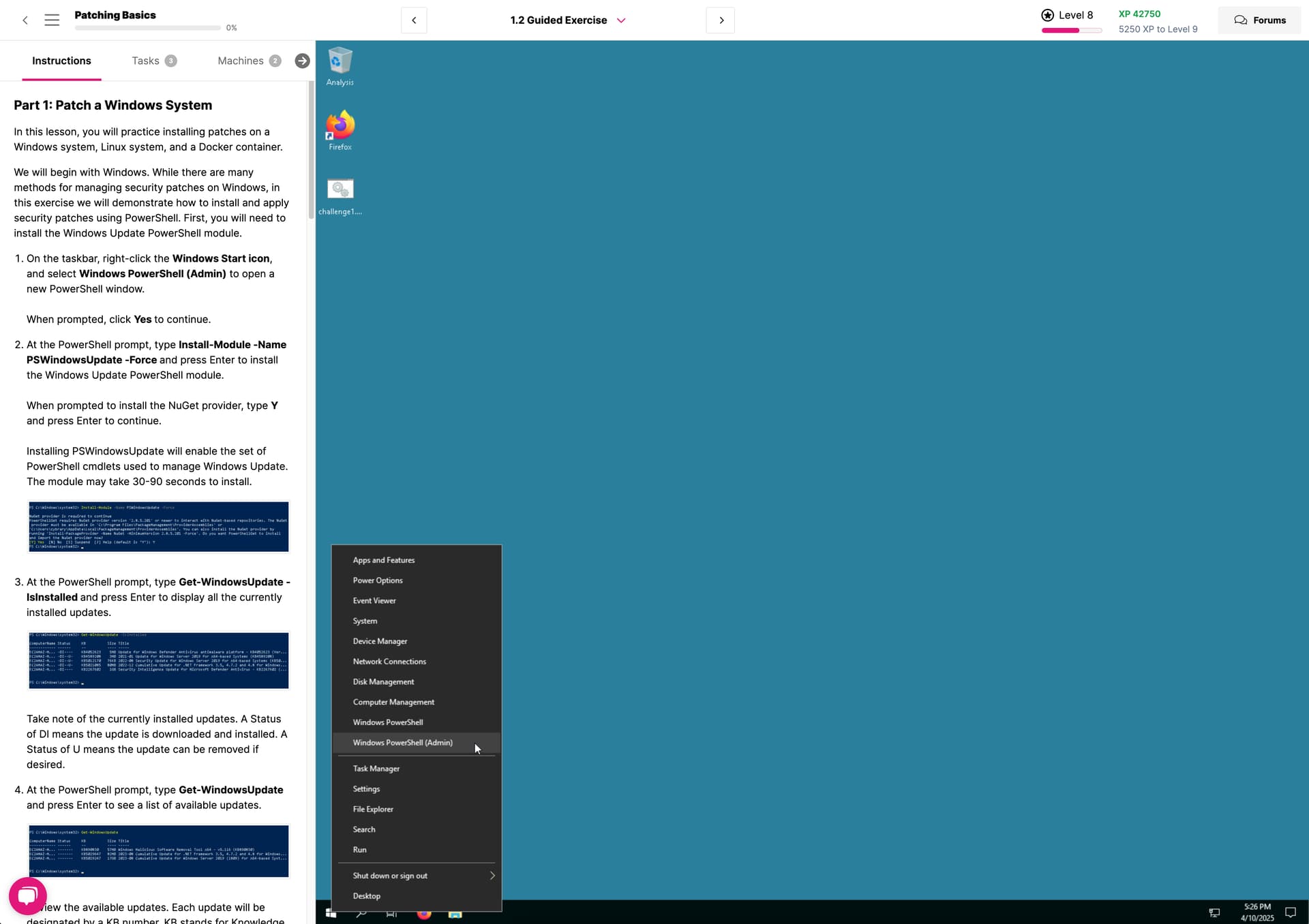Open the Forums button

[x=1259, y=20]
